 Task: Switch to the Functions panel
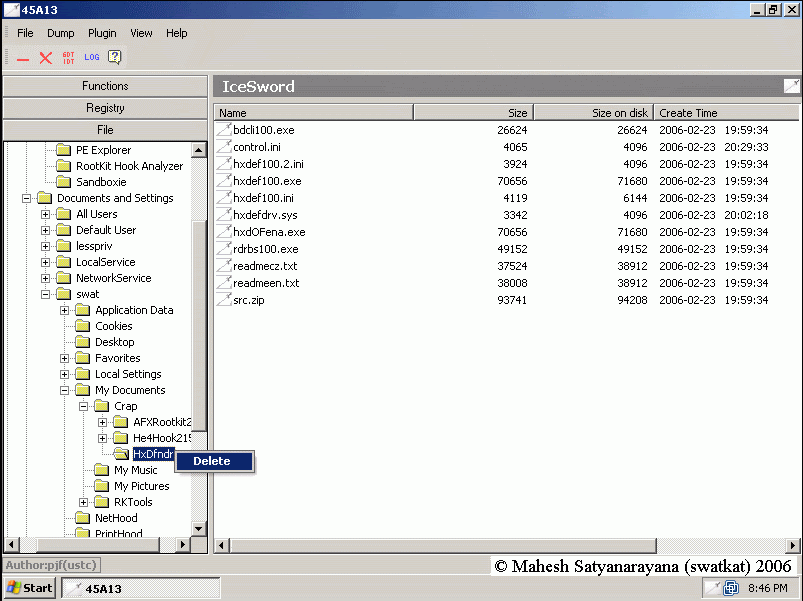tap(105, 86)
